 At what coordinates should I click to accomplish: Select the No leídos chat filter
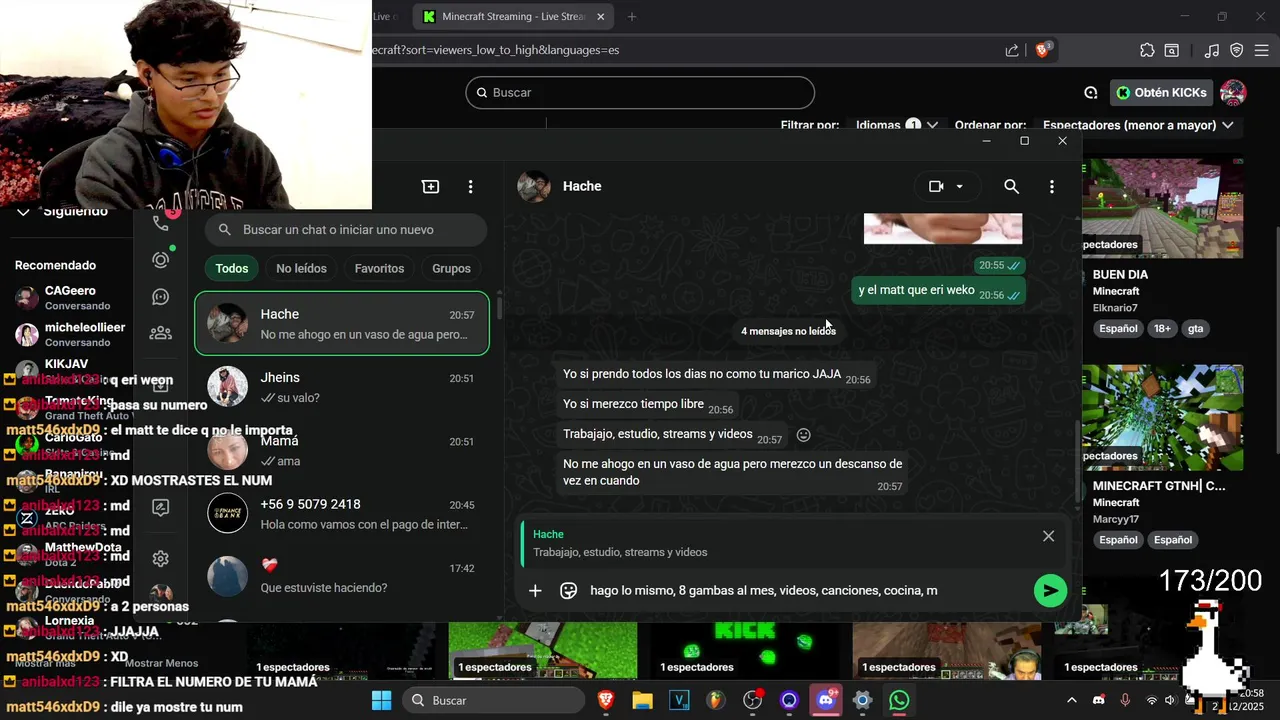click(x=301, y=268)
